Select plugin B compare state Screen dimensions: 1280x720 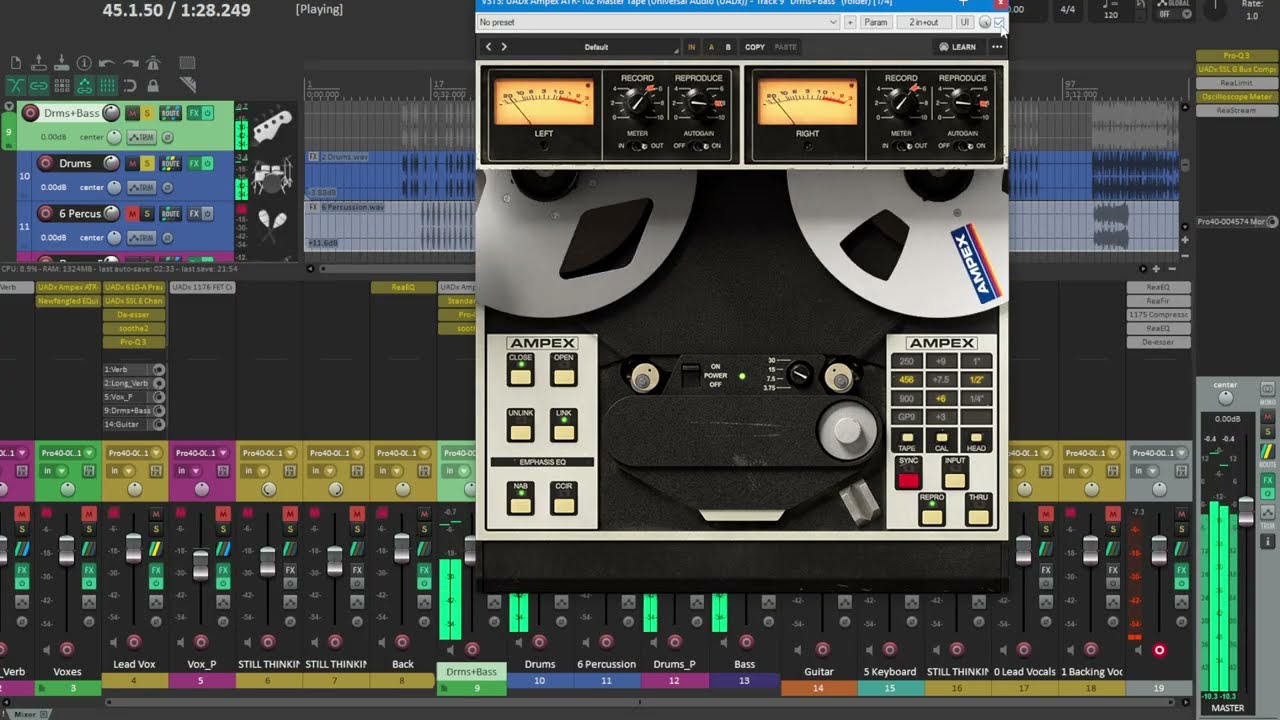[x=728, y=47]
